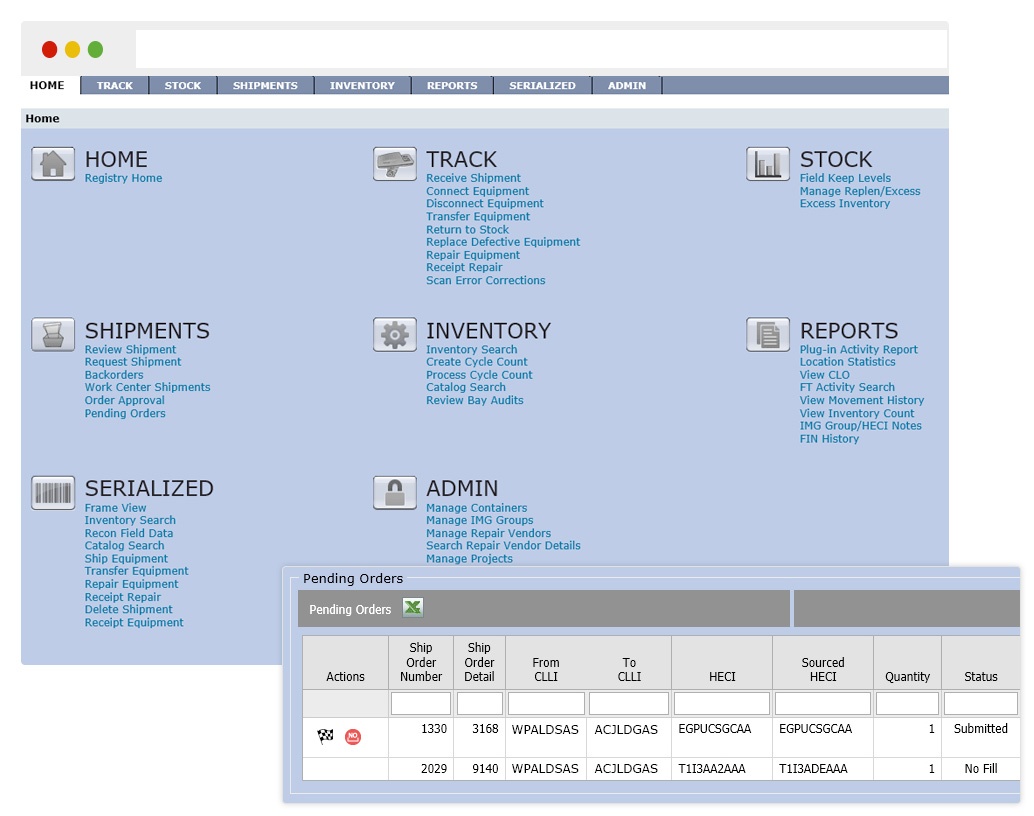The height and width of the screenshot is (816, 1034).
Task: Open Frame View link
Action: pos(115,508)
